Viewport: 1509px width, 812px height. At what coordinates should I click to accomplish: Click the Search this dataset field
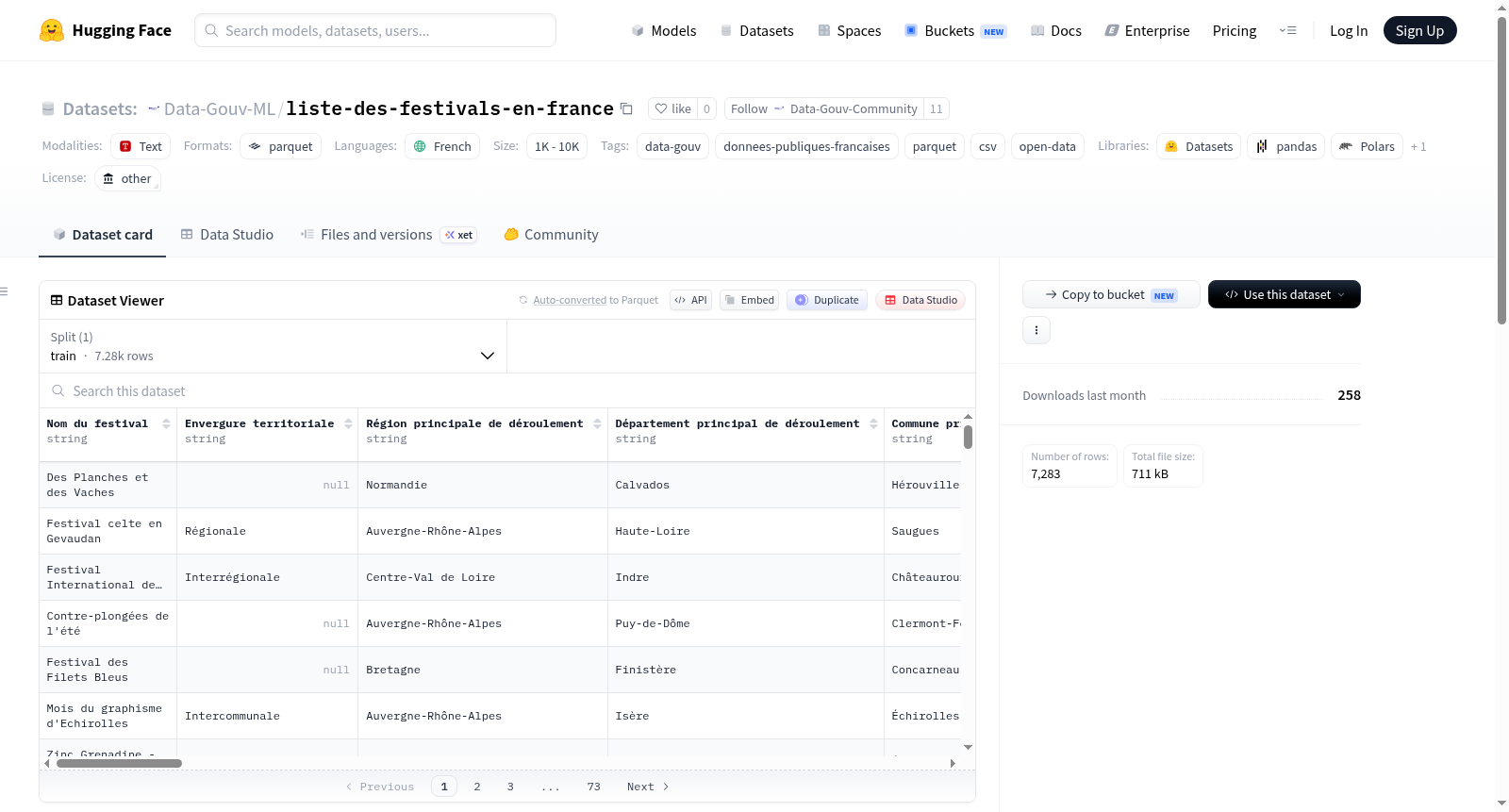click(507, 390)
